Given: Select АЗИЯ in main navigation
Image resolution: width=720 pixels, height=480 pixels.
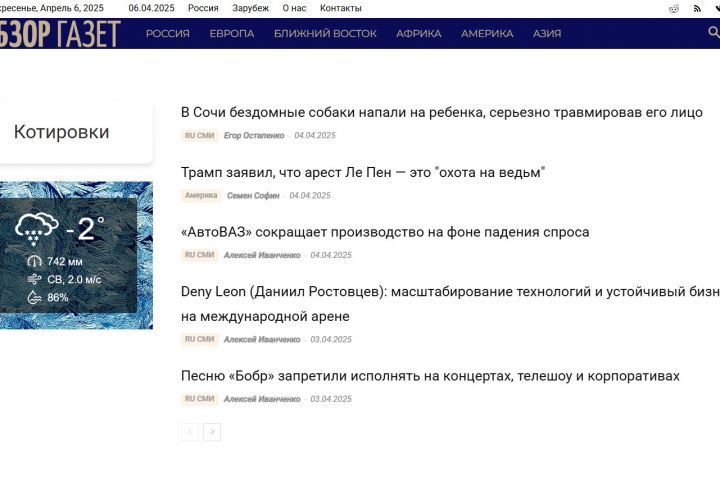Looking at the screenshot, I should (x=547, y=34).
